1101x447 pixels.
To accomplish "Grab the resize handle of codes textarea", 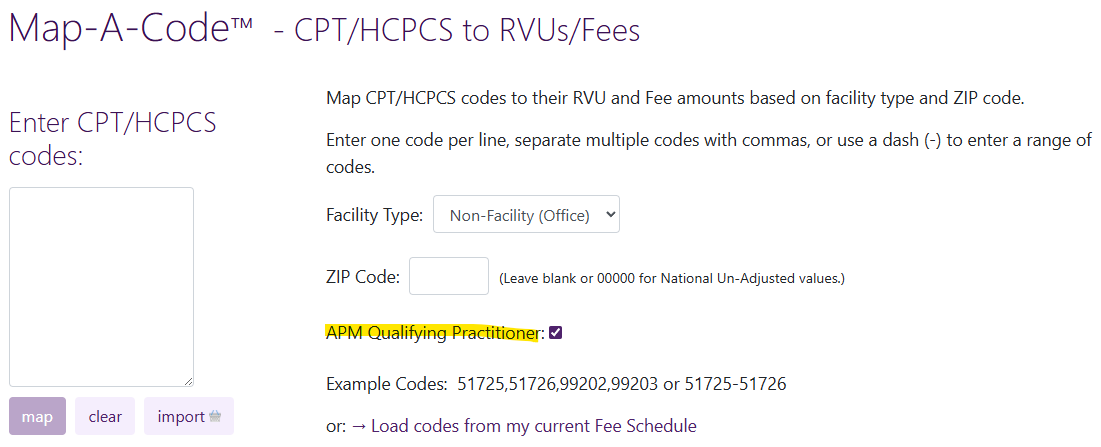I will [x=188, y=380].
